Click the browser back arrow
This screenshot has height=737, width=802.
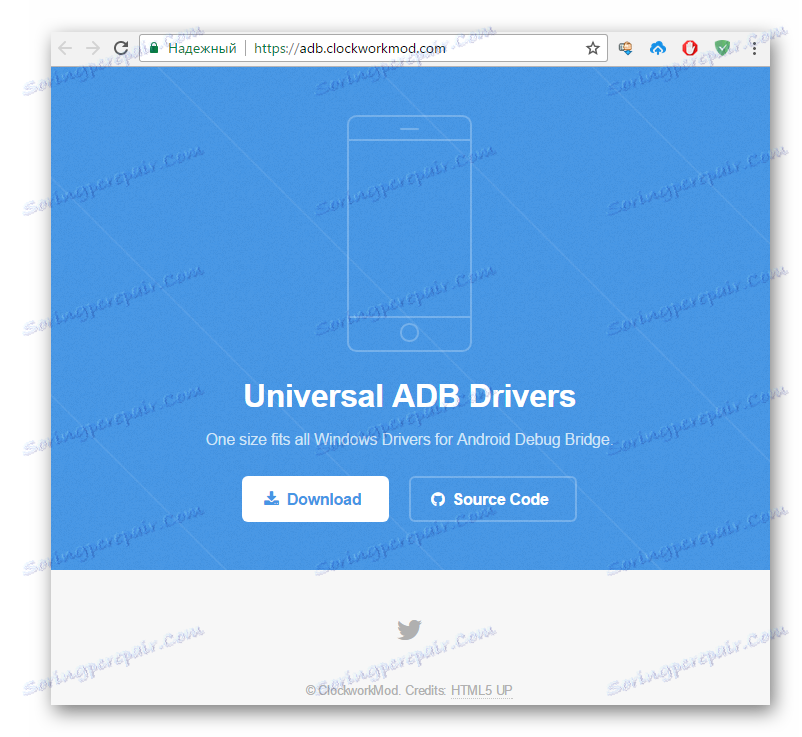coord(65,48)
